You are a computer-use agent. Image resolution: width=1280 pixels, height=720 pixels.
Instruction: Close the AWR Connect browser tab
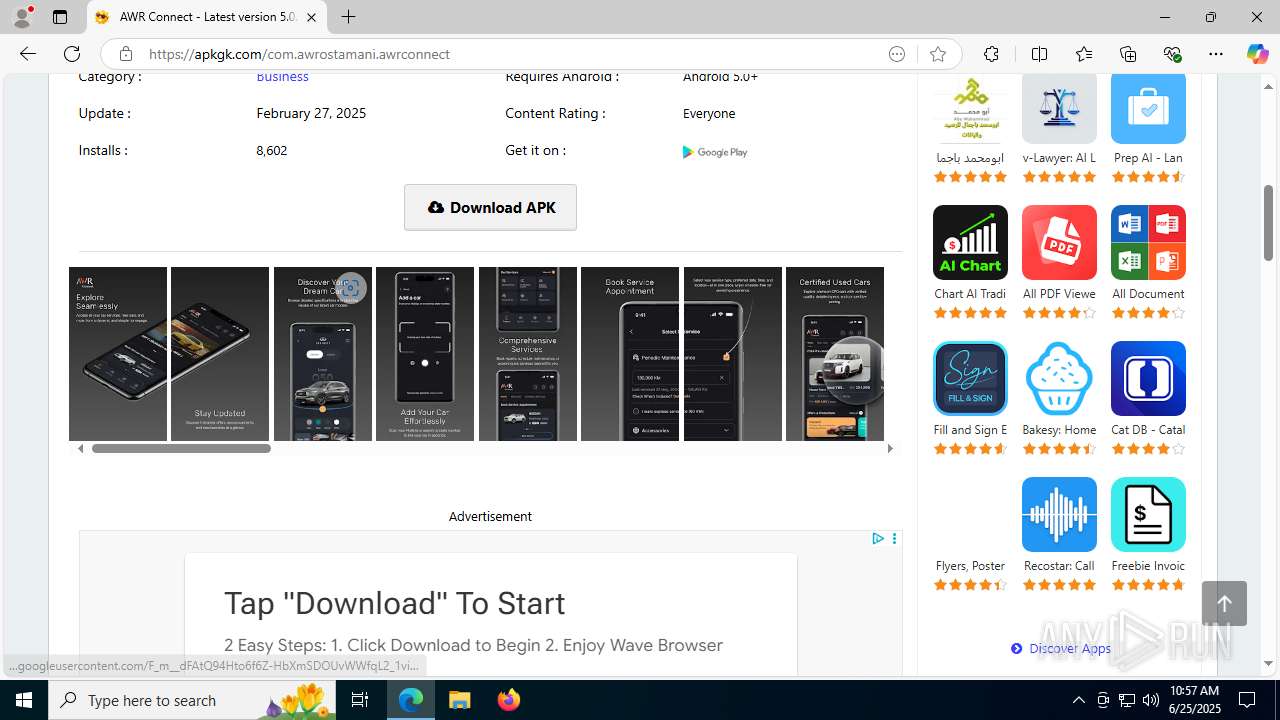point(312,17)
